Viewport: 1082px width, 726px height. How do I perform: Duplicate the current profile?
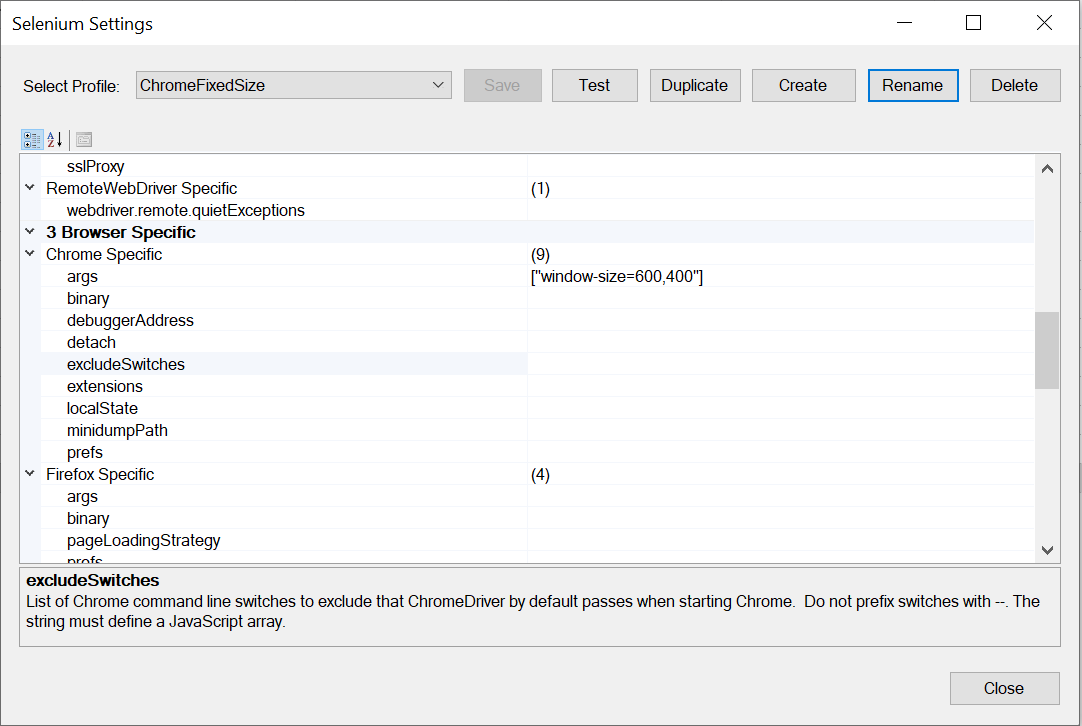click(x=694, y=85)
